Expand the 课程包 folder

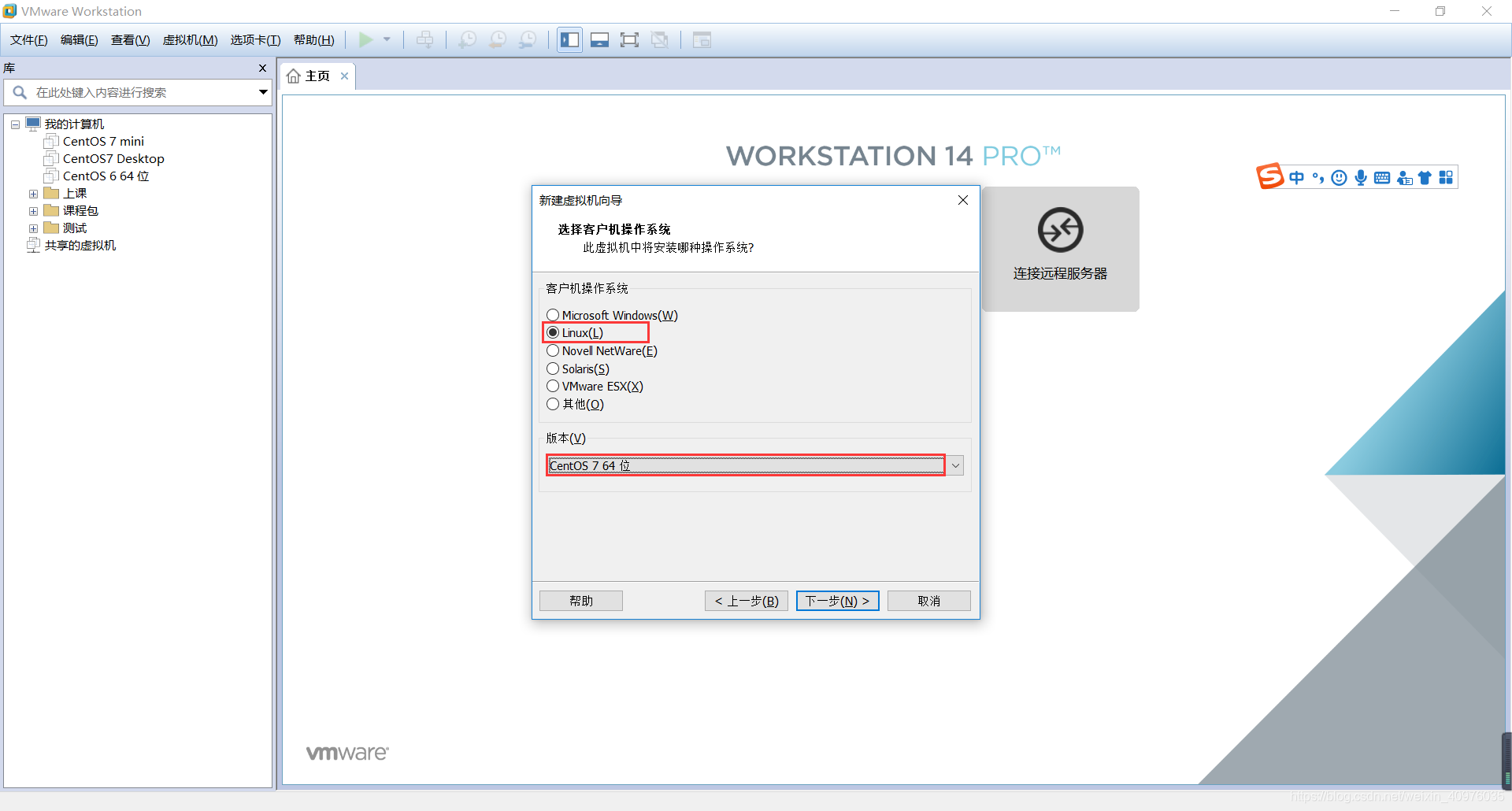point(33,211)
